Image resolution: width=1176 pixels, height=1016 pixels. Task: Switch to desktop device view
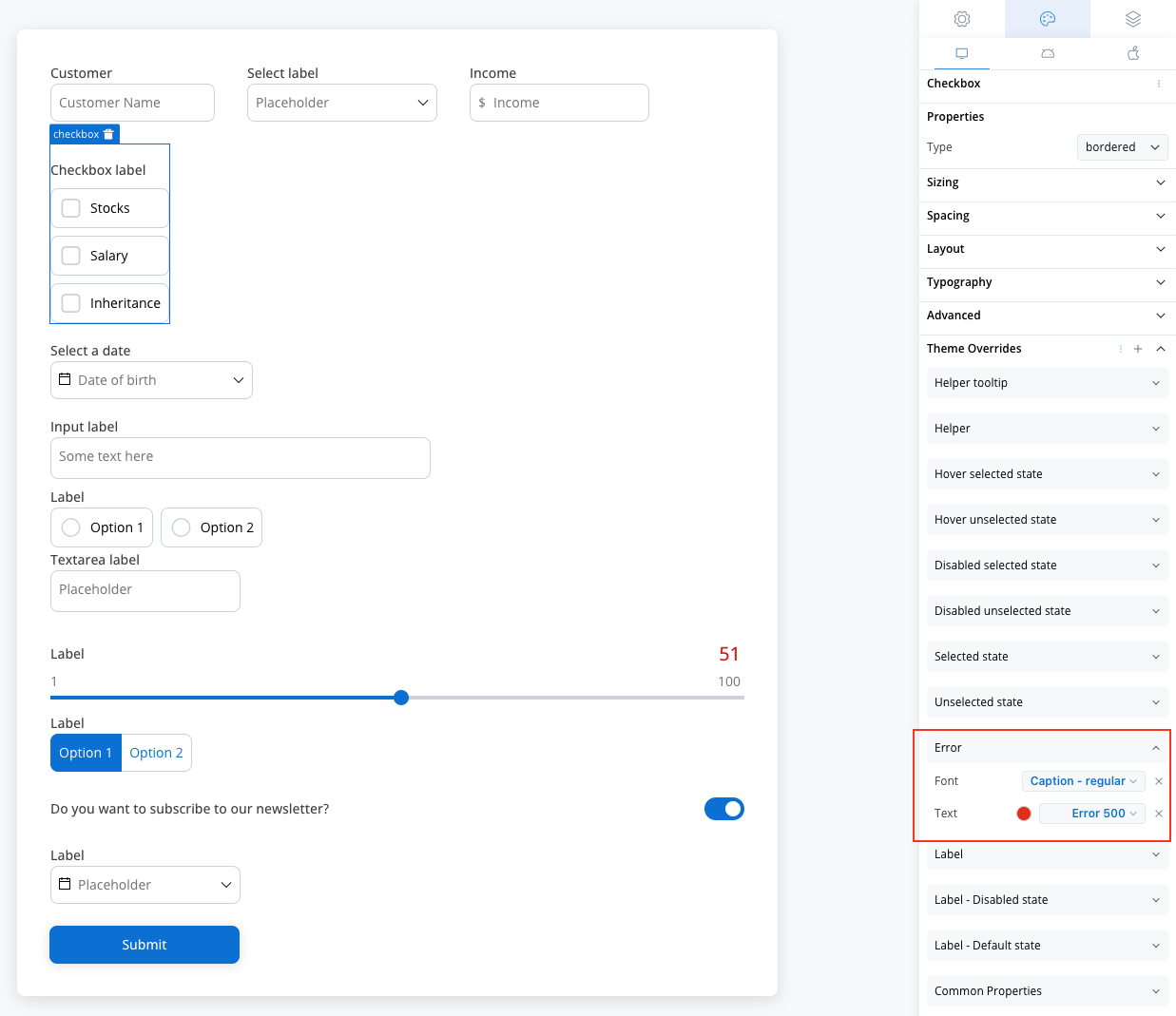tap(962, 53)
